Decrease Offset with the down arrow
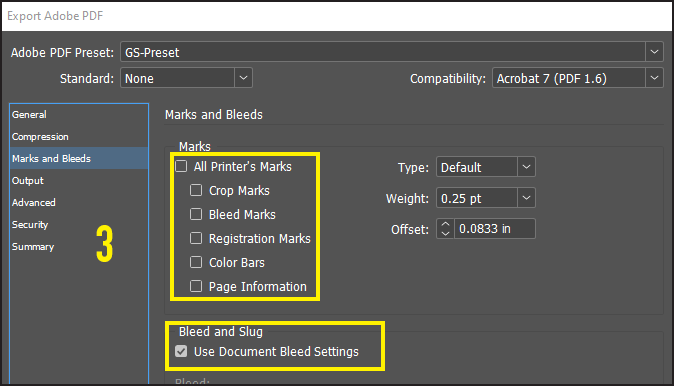 pos(445,233)
